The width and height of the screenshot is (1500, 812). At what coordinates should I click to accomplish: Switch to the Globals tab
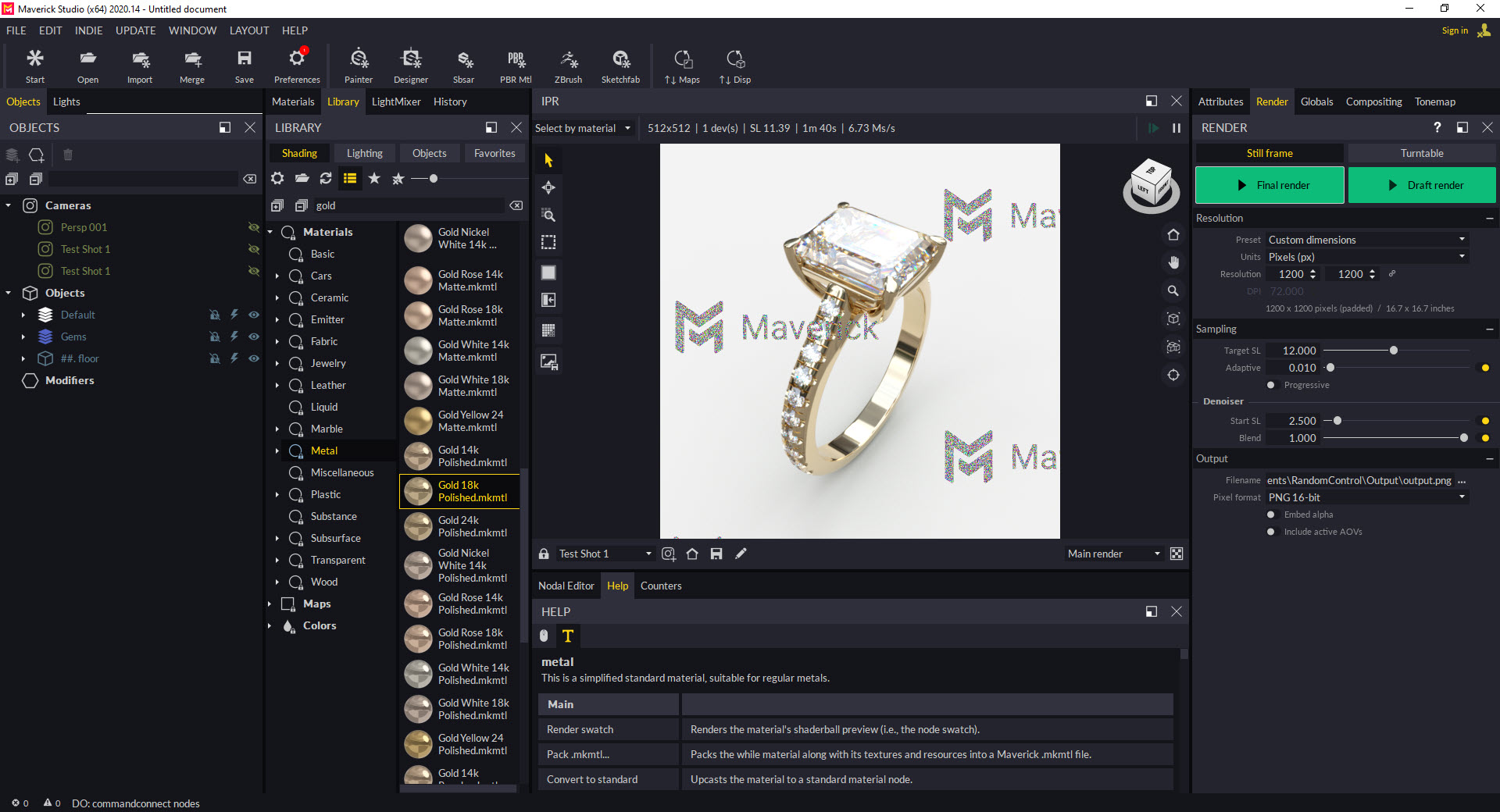coord(1316,101)
